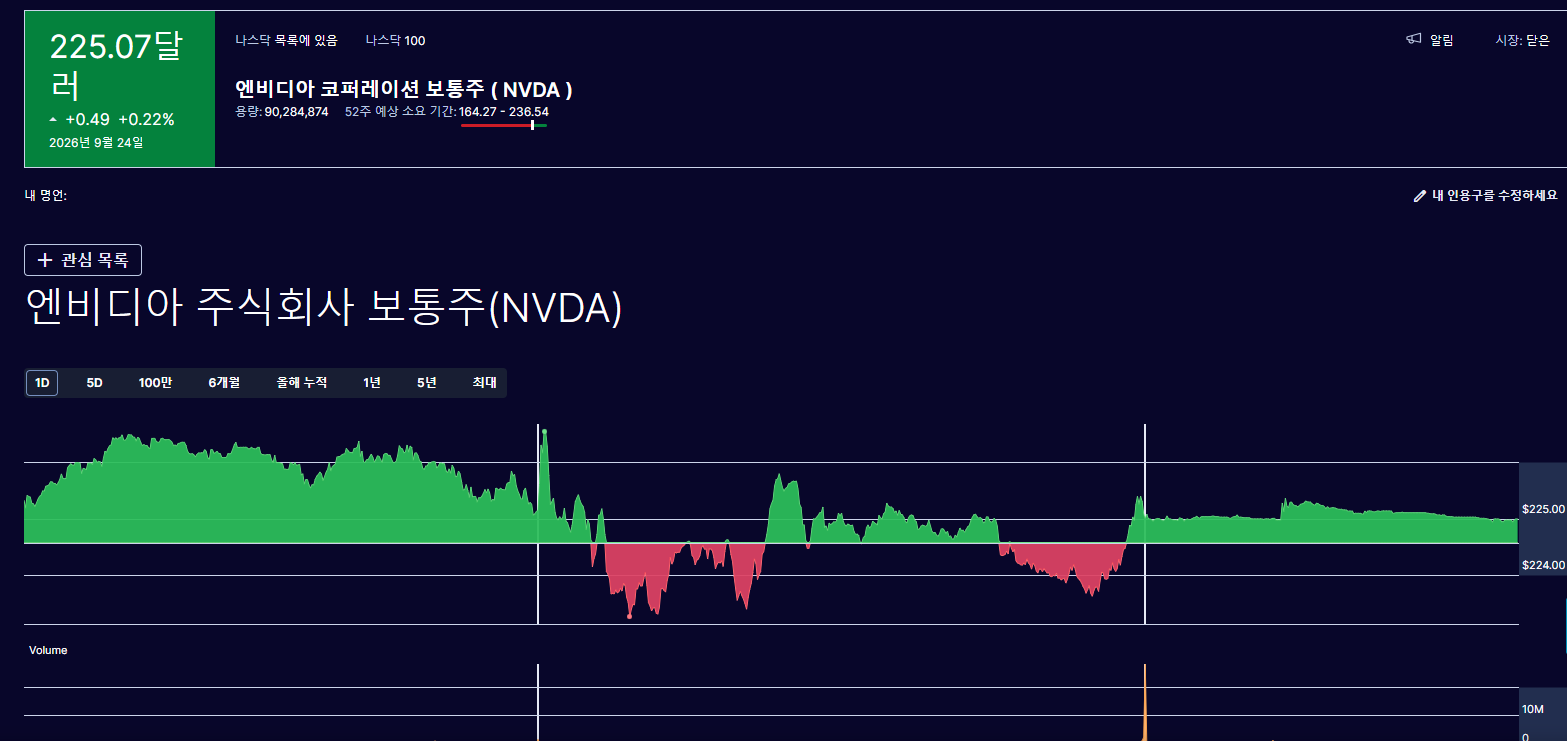
Task: Click the green up-arrow price change indicator
Action: tap(53, 120)
